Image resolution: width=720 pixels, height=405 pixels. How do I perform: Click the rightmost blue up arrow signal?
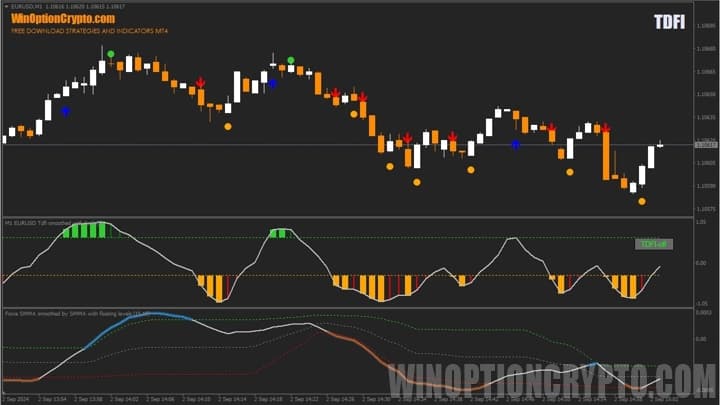coord(516,145)
